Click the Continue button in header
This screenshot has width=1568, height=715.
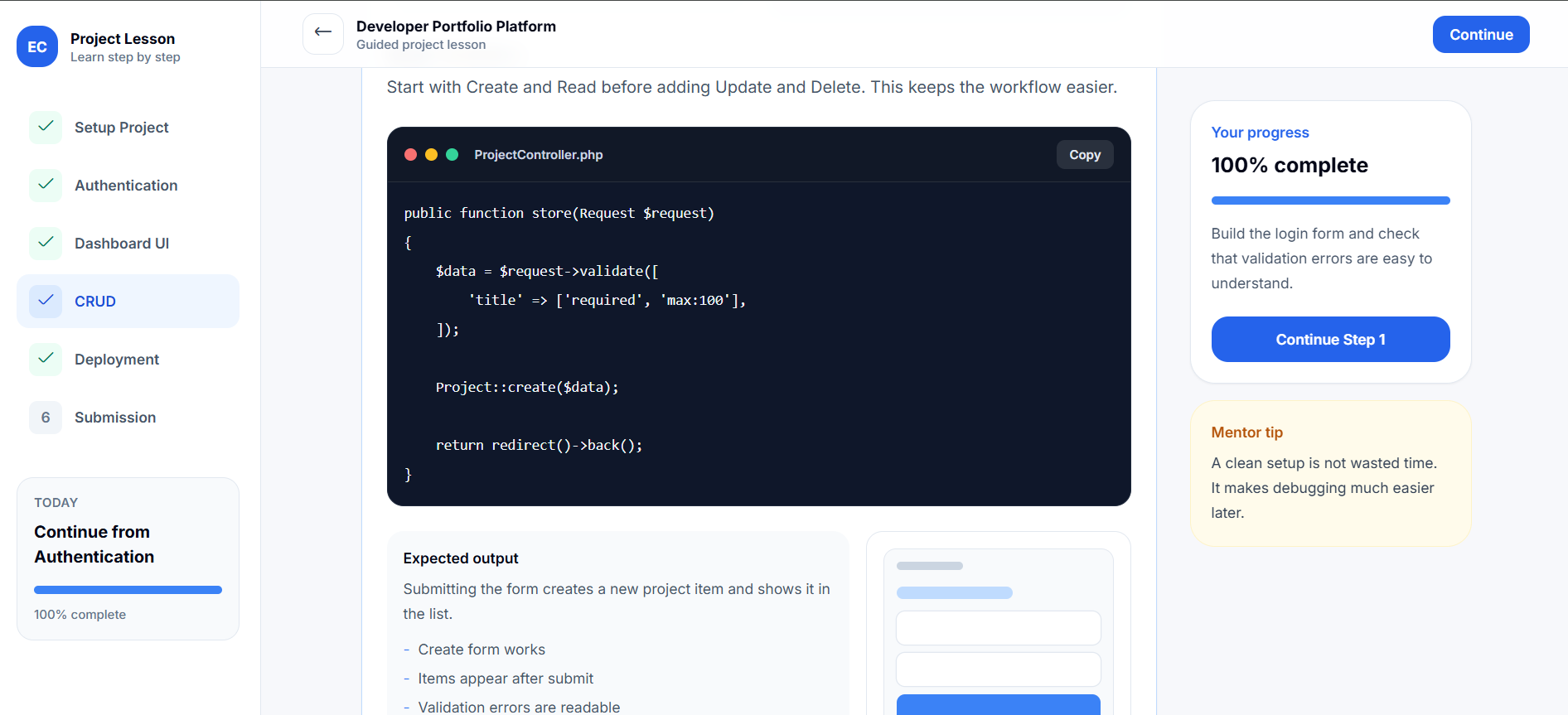pyautogui.click(x=1481, y=34)
